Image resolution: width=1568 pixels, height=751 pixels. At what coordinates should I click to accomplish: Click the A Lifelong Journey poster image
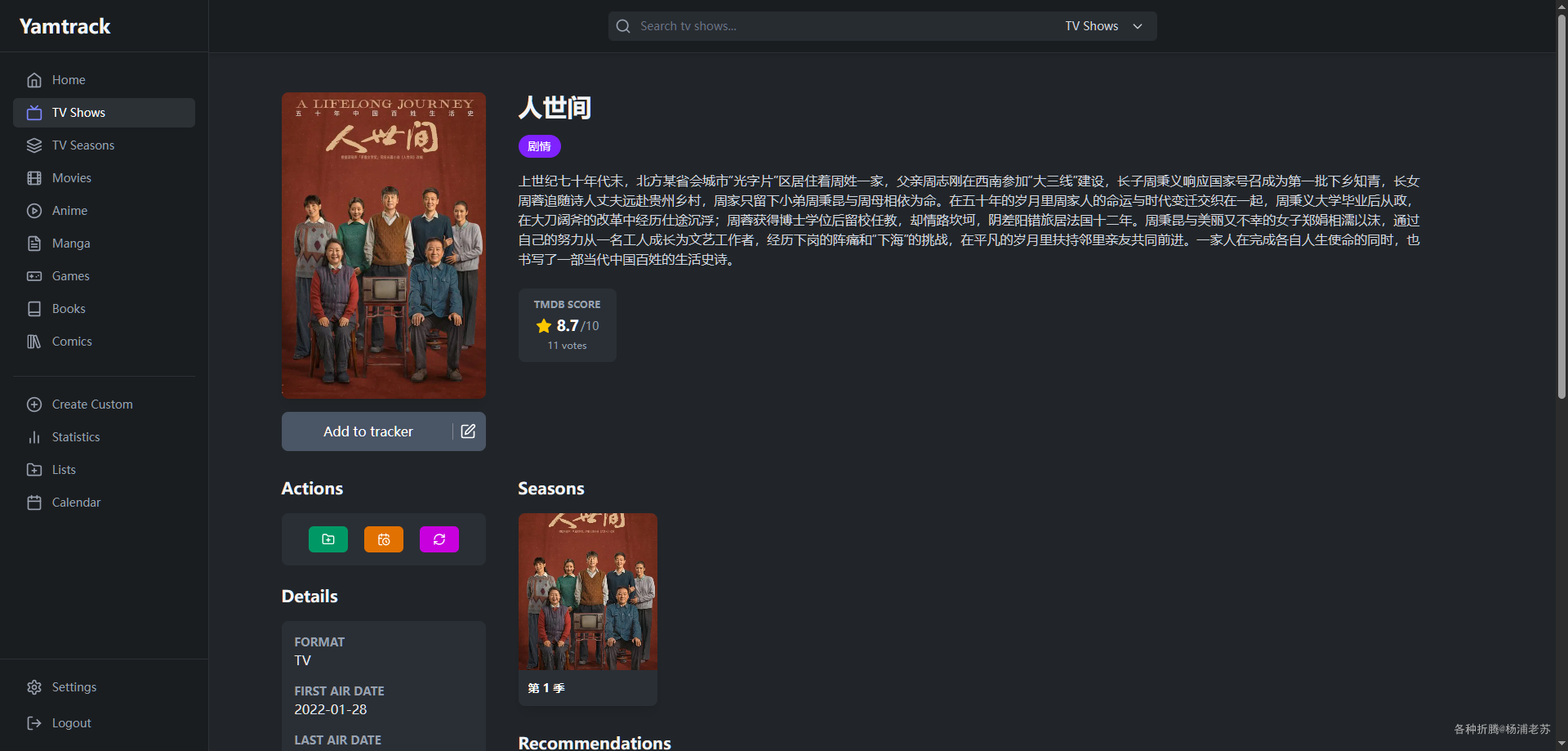click(x=384, y=245)
